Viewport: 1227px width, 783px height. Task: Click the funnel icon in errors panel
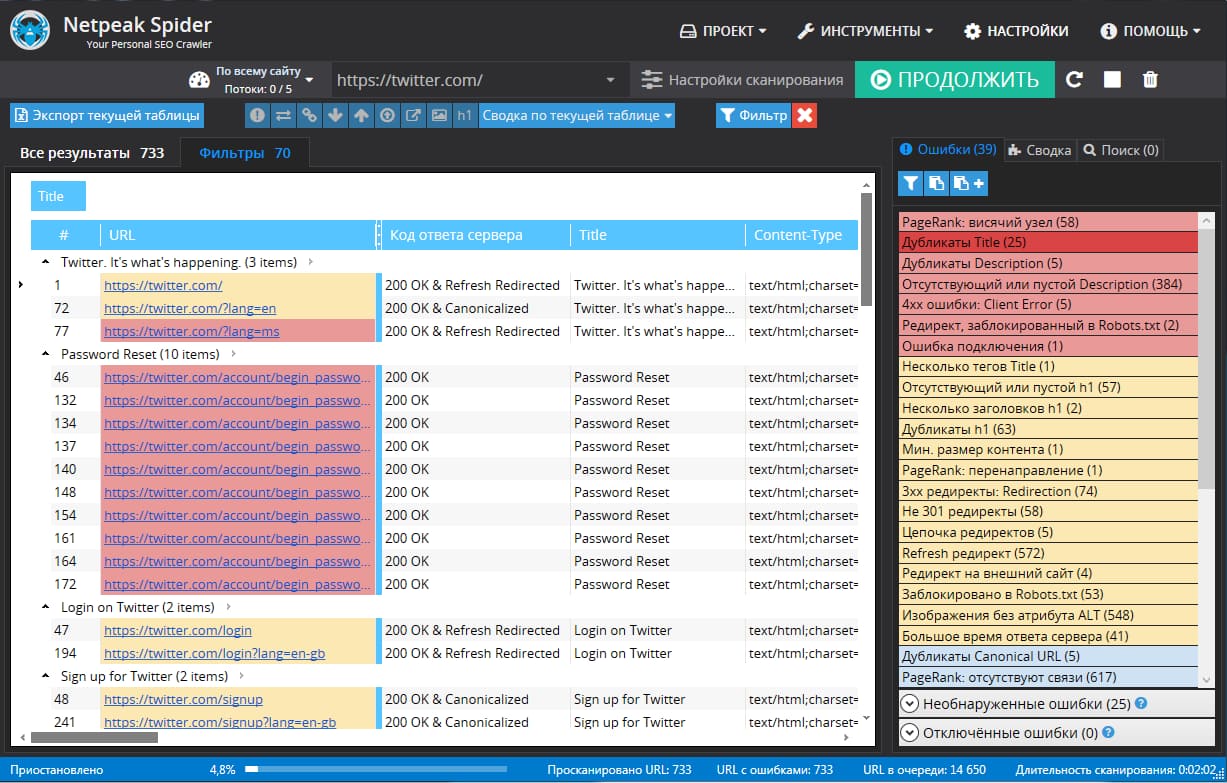tap(910, 183)
